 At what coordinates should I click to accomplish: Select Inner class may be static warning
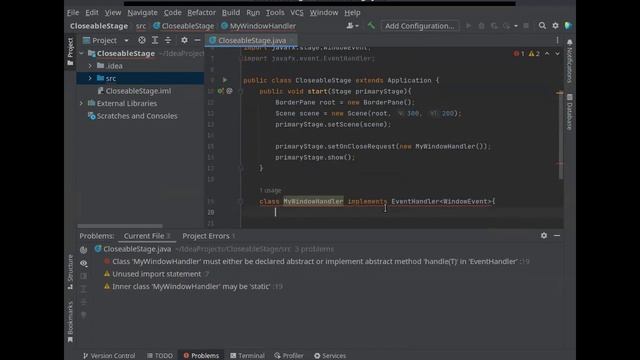[193, 287]
